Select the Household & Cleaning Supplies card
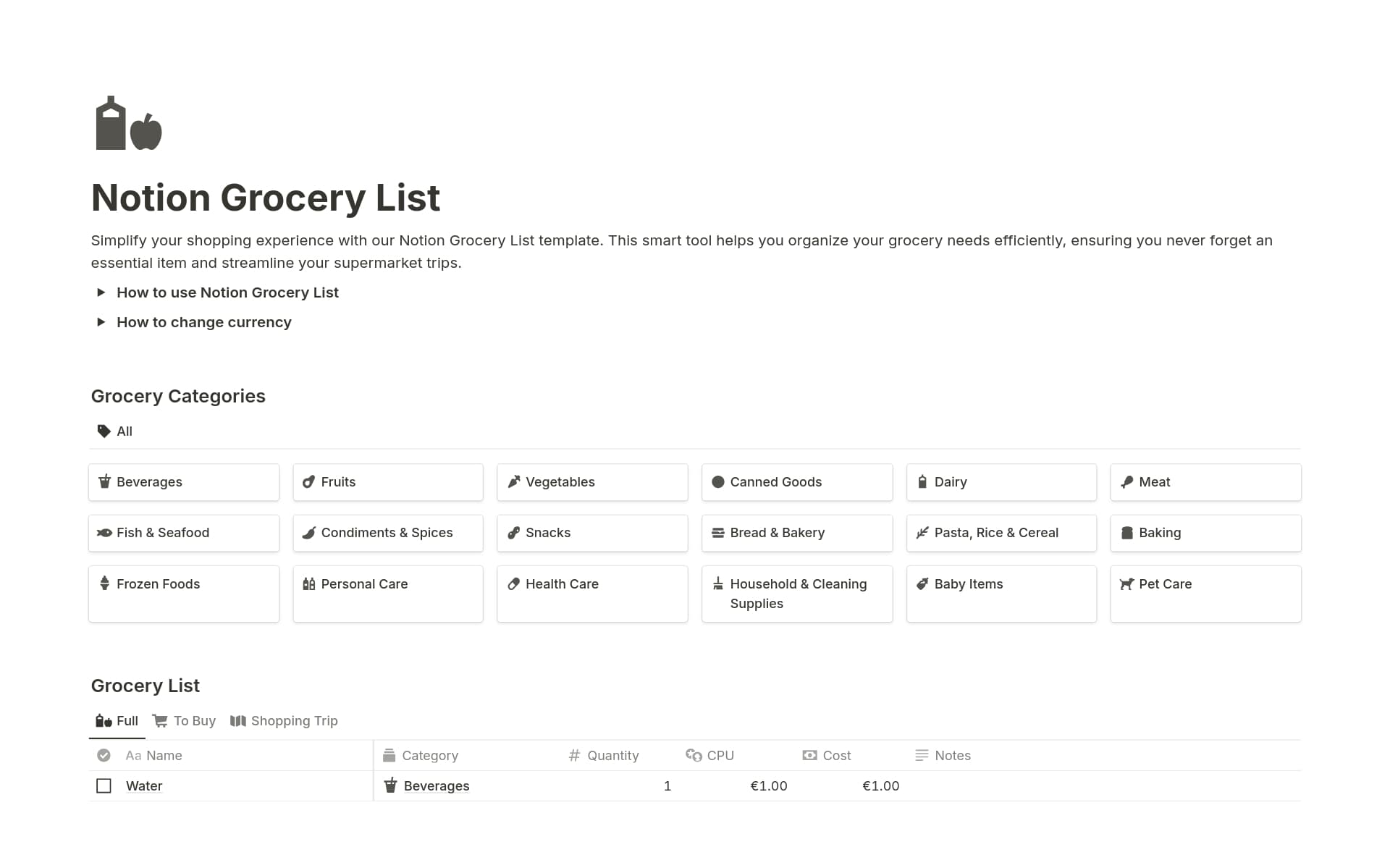1390x868 pixels. [x=796, y=594]
